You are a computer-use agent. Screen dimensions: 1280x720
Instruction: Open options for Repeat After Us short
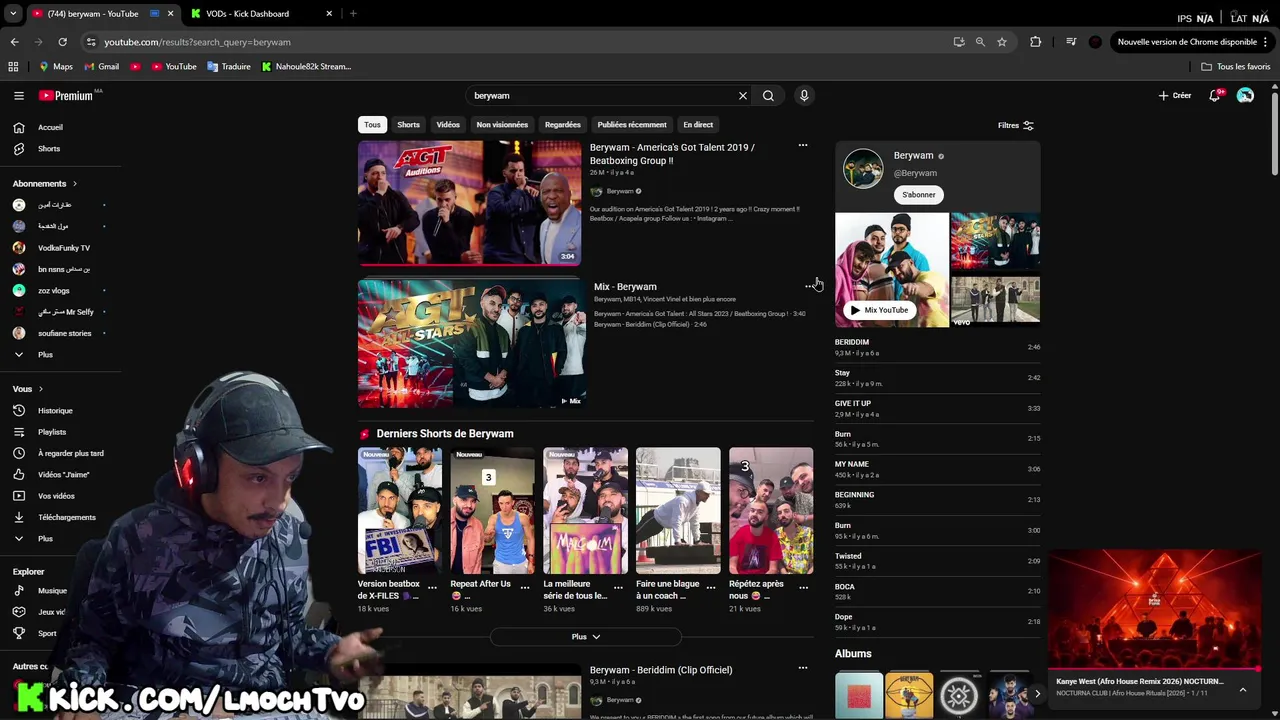(525, 587)
